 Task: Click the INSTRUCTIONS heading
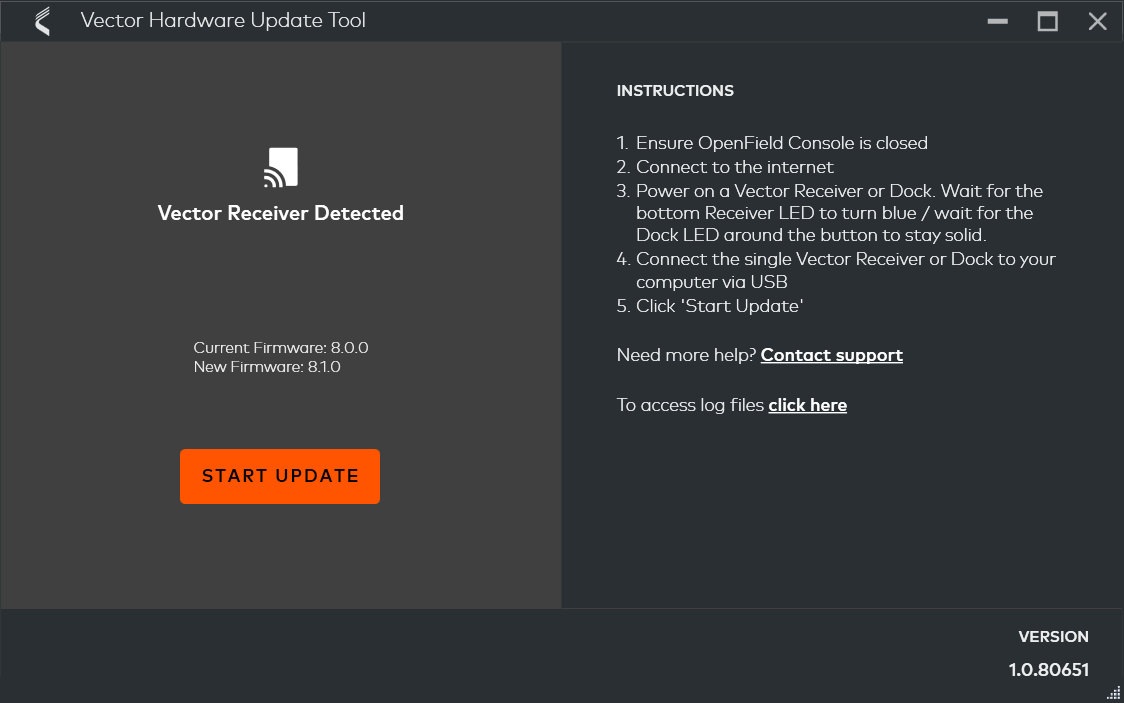point(675,91)
